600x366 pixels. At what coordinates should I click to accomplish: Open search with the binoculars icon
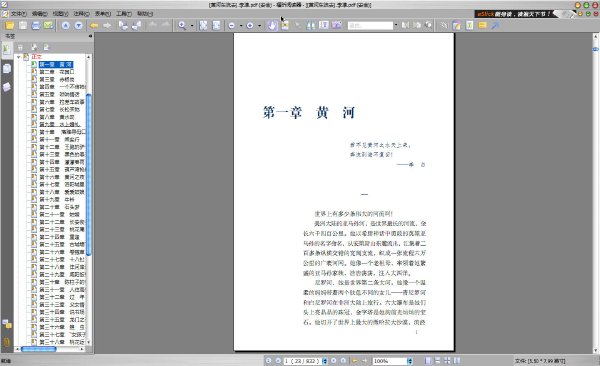point(311,26)
